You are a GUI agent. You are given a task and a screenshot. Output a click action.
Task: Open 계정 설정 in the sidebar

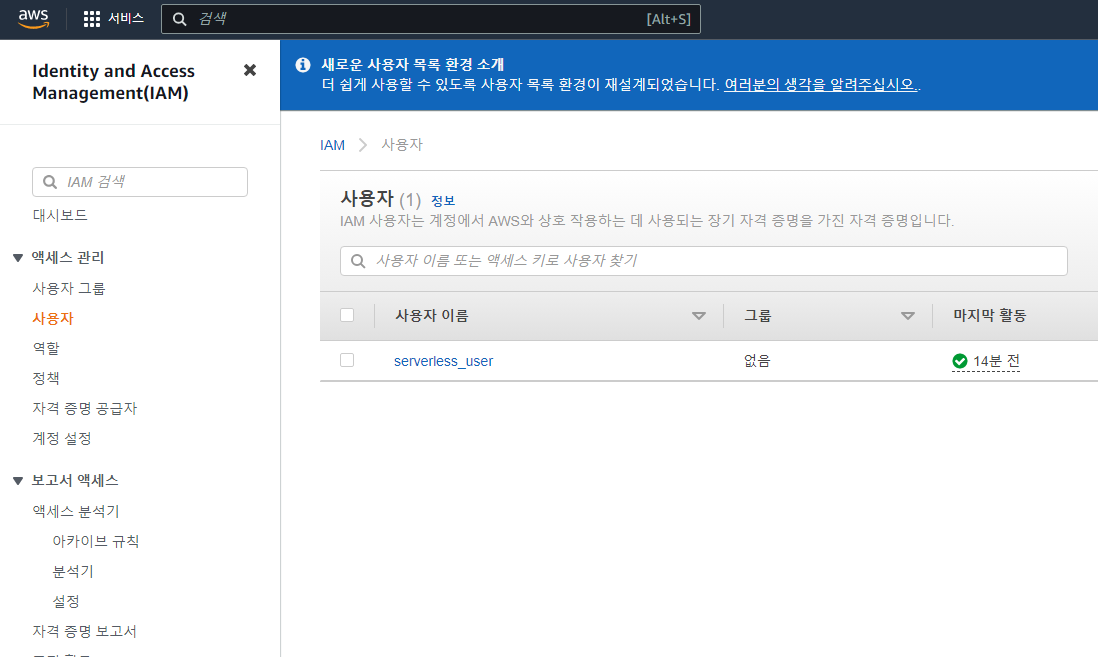[62, 438]
